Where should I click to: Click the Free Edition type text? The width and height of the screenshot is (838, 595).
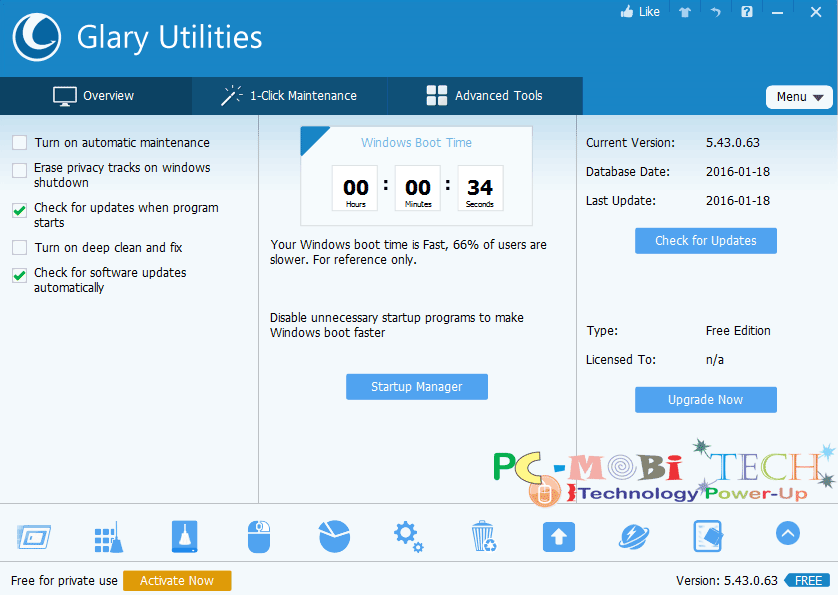[738, 331]
